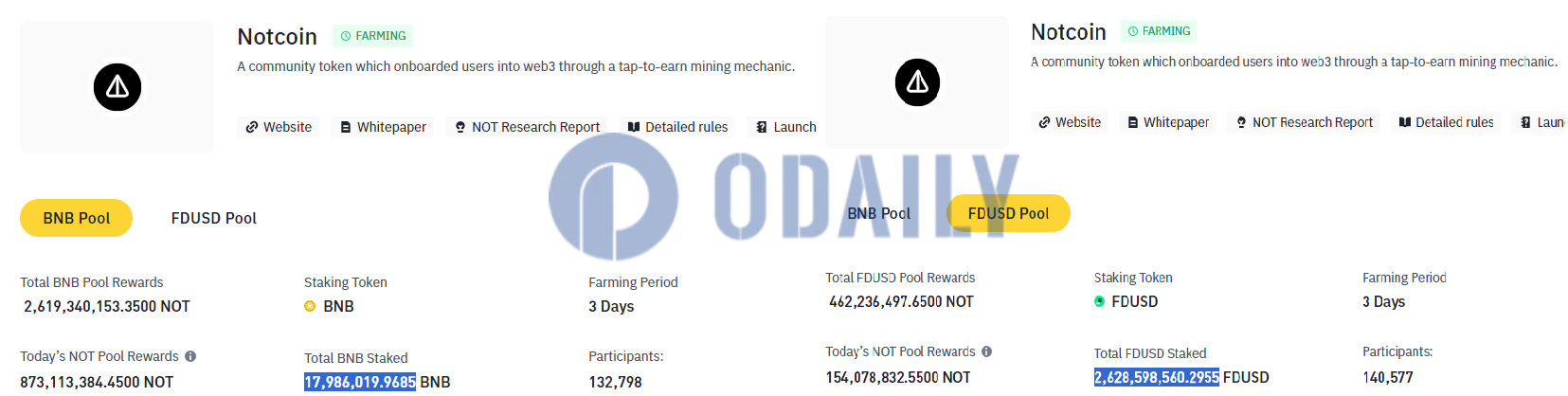Open Website link in right panel
Viewport: 1568px width, 396px height.
1070,122
